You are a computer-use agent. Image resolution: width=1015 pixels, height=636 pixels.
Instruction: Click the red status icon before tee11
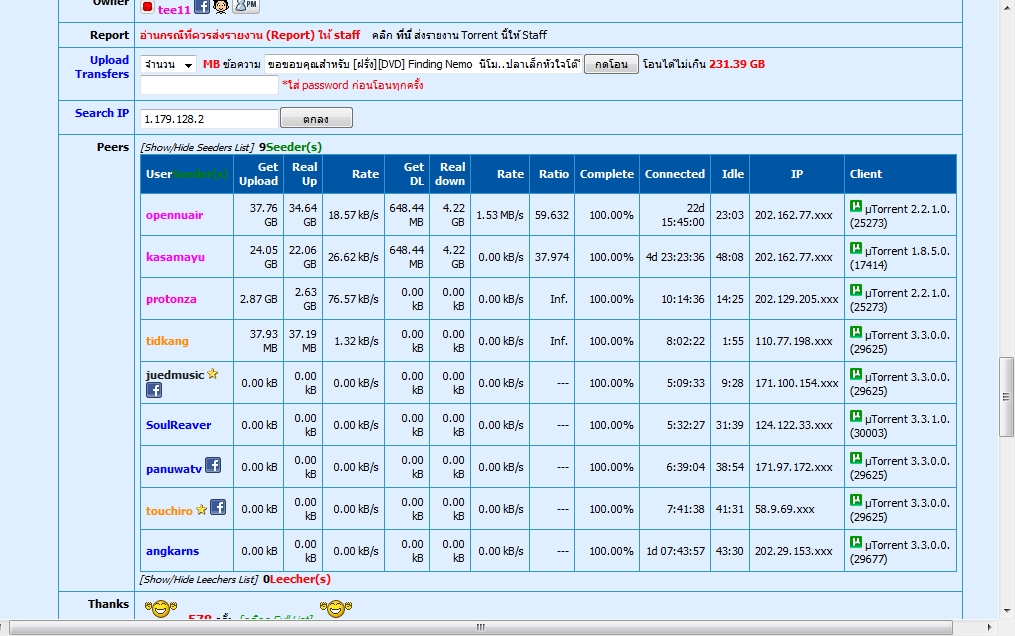148,6
